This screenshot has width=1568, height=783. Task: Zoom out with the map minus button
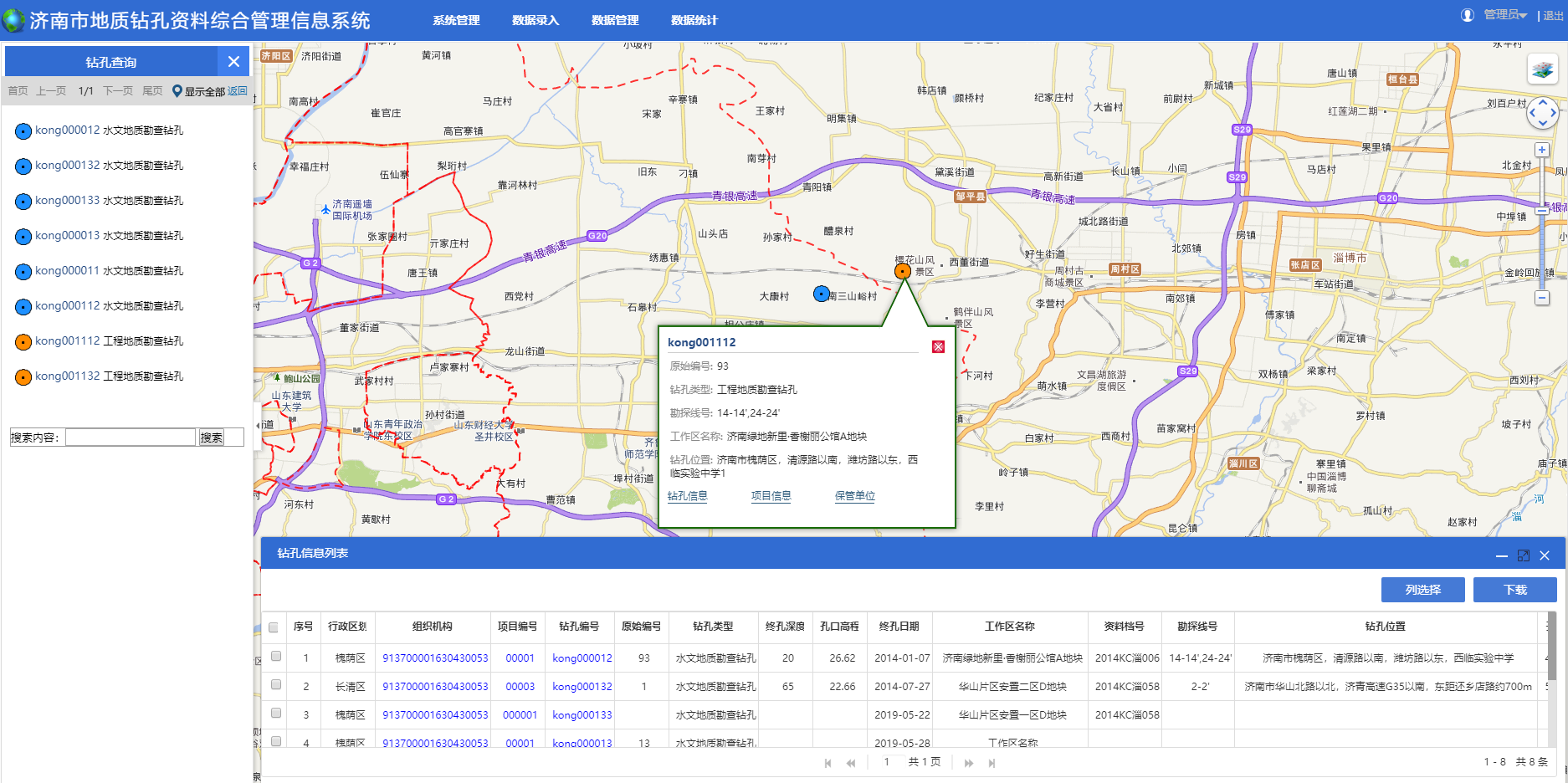pos(1542,298)
